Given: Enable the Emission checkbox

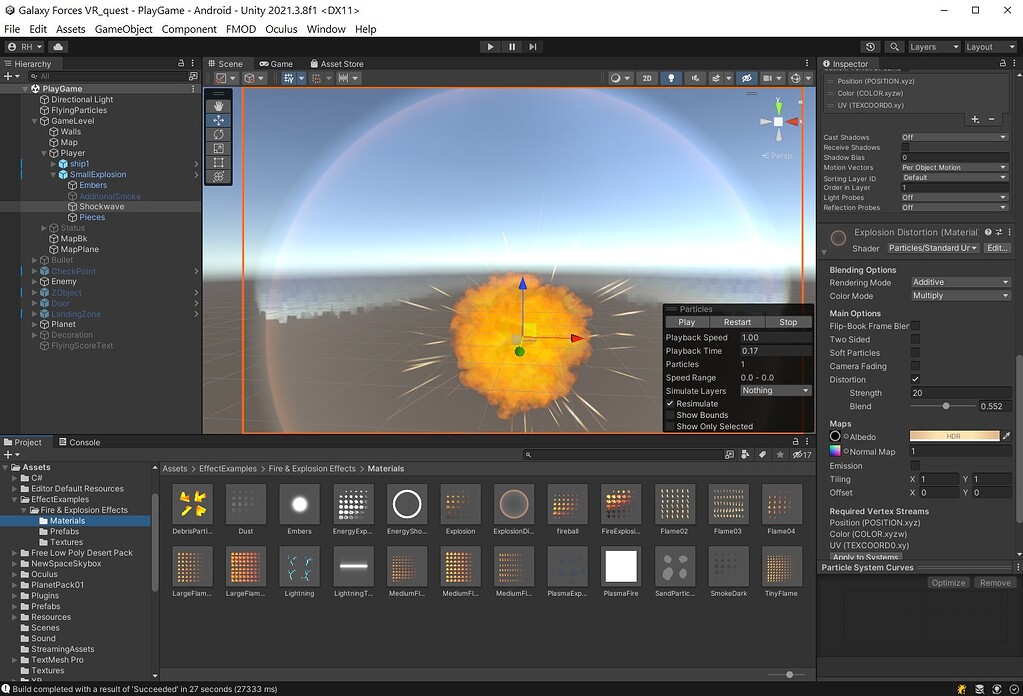Looking at the screenshot, I should coord(915,465).
